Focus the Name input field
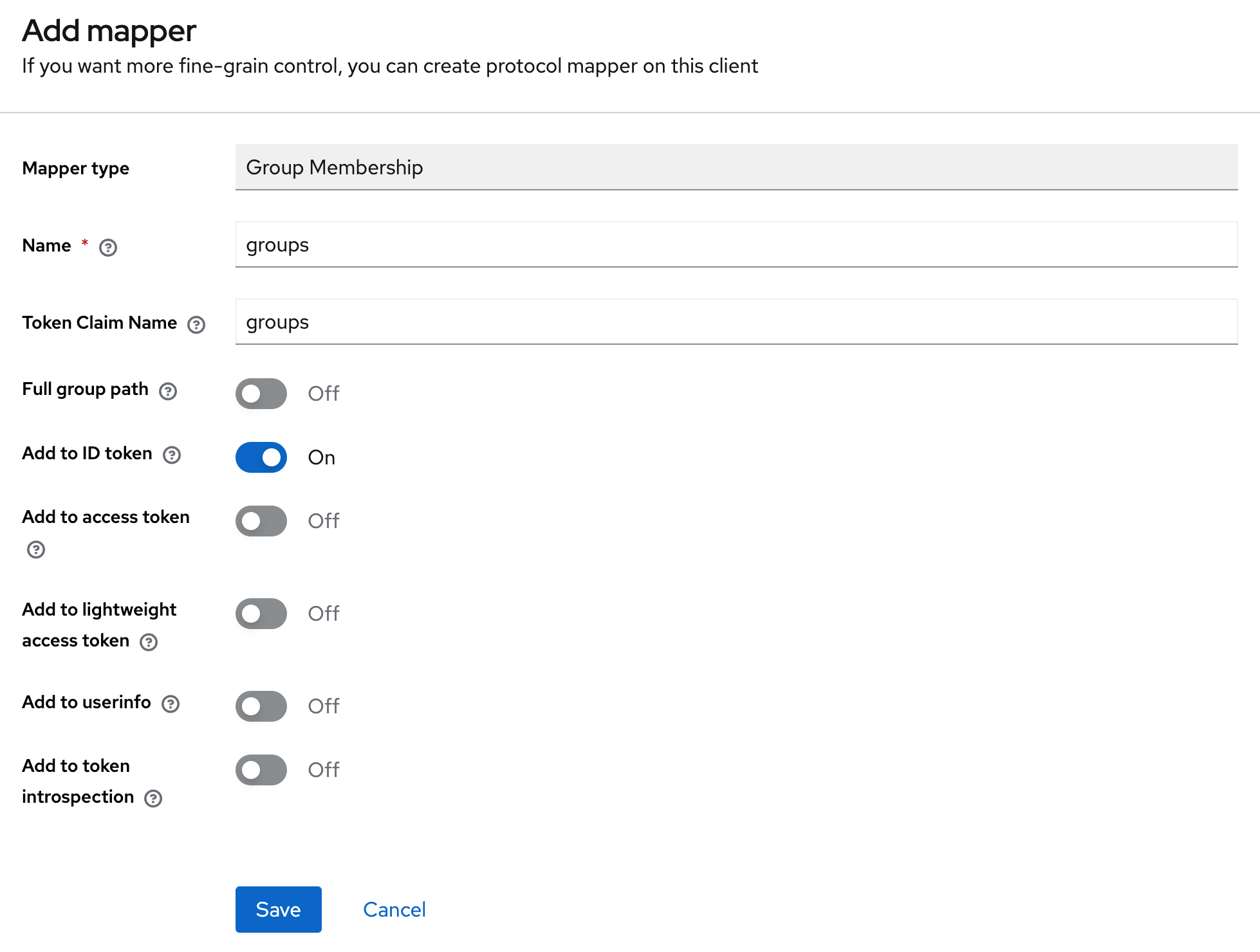Screen dimensions: 1260x952 (736, 245)
